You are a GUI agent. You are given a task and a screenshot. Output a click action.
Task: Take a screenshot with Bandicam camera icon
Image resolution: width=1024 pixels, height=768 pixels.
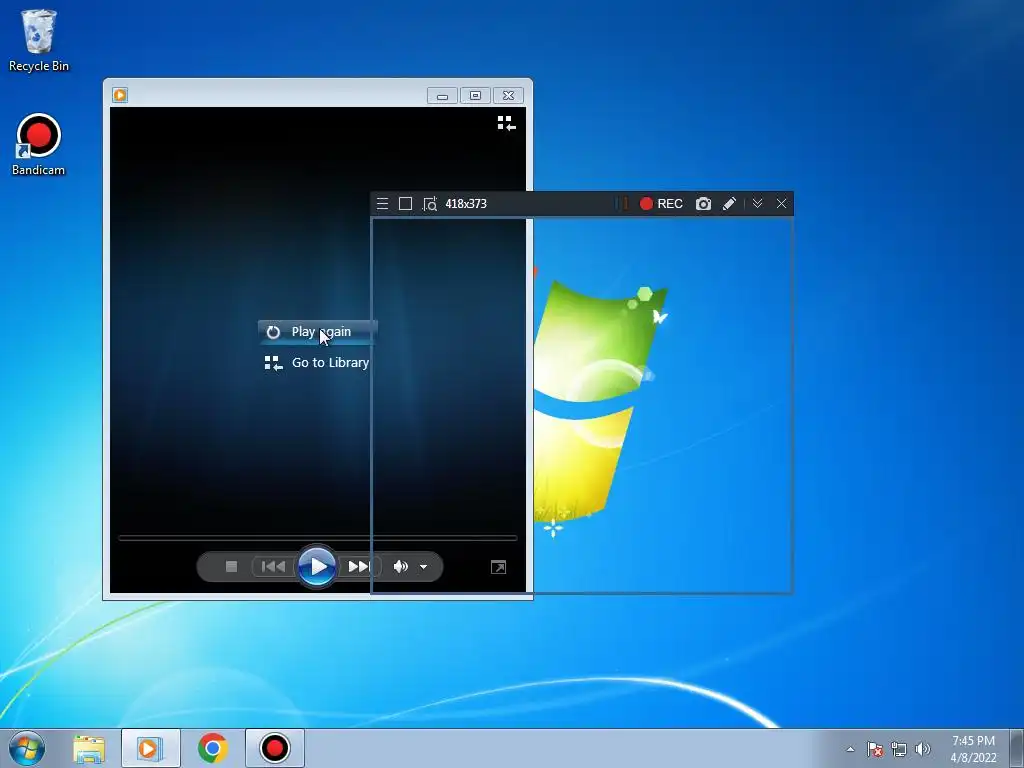click(x=703, y=204)
